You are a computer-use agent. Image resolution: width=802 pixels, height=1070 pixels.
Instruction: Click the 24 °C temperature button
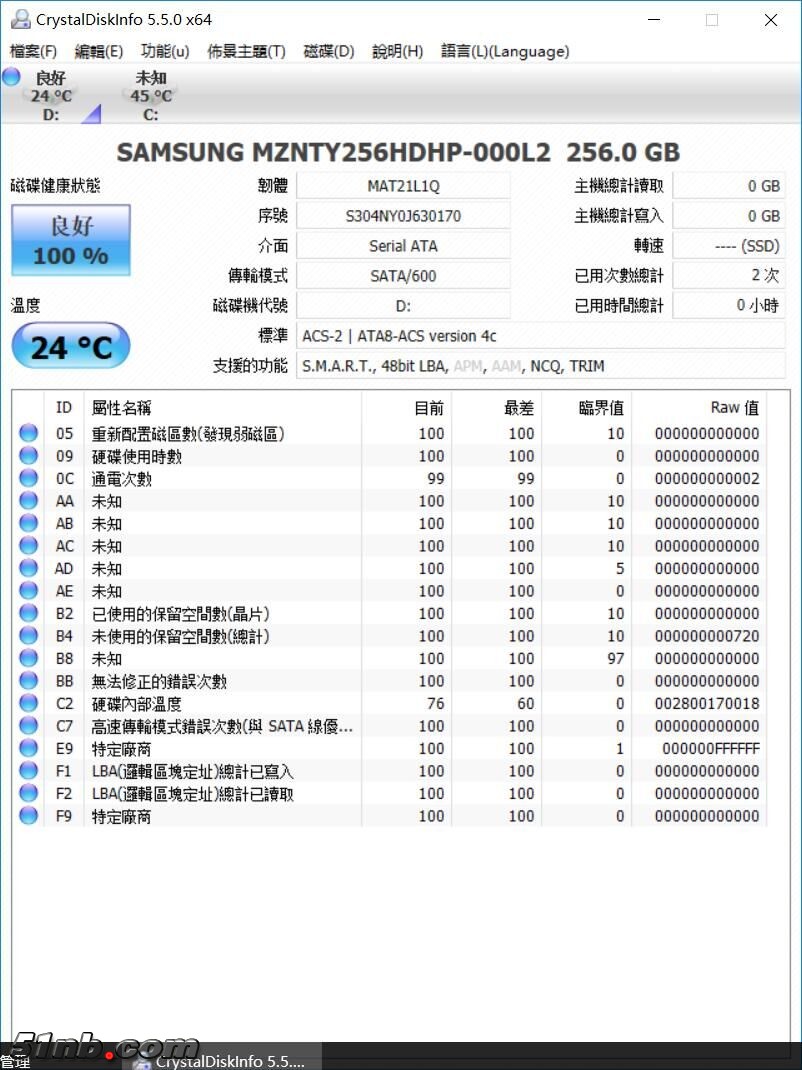point(70,347)
